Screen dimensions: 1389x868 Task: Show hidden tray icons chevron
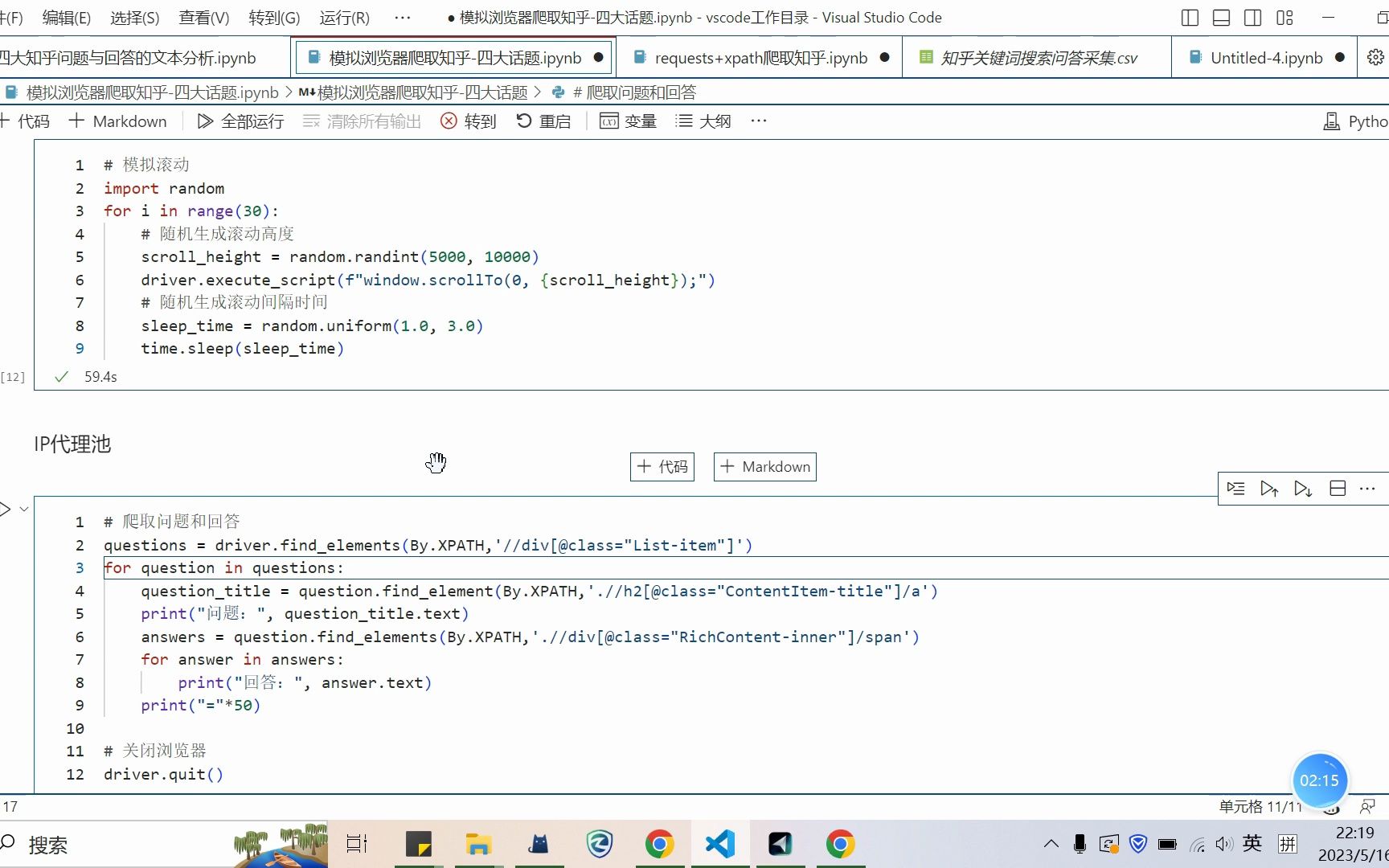coord(1051,844)
